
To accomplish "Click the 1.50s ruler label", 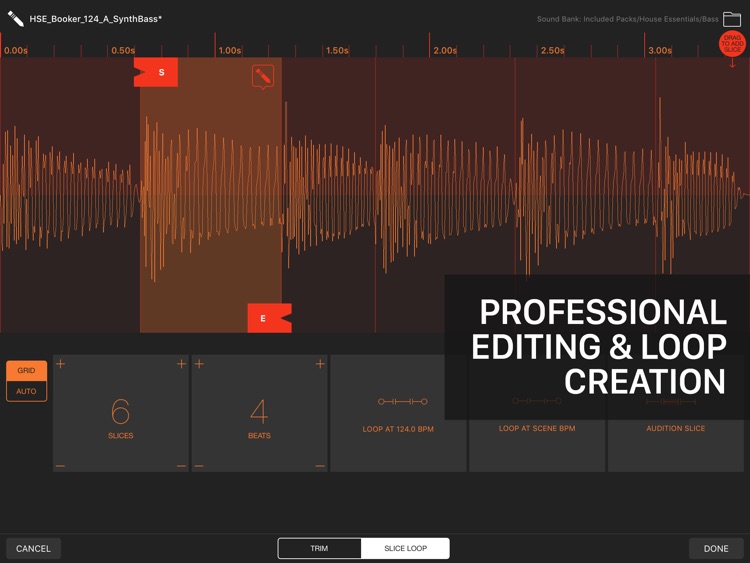I will (x=337, y=50).
